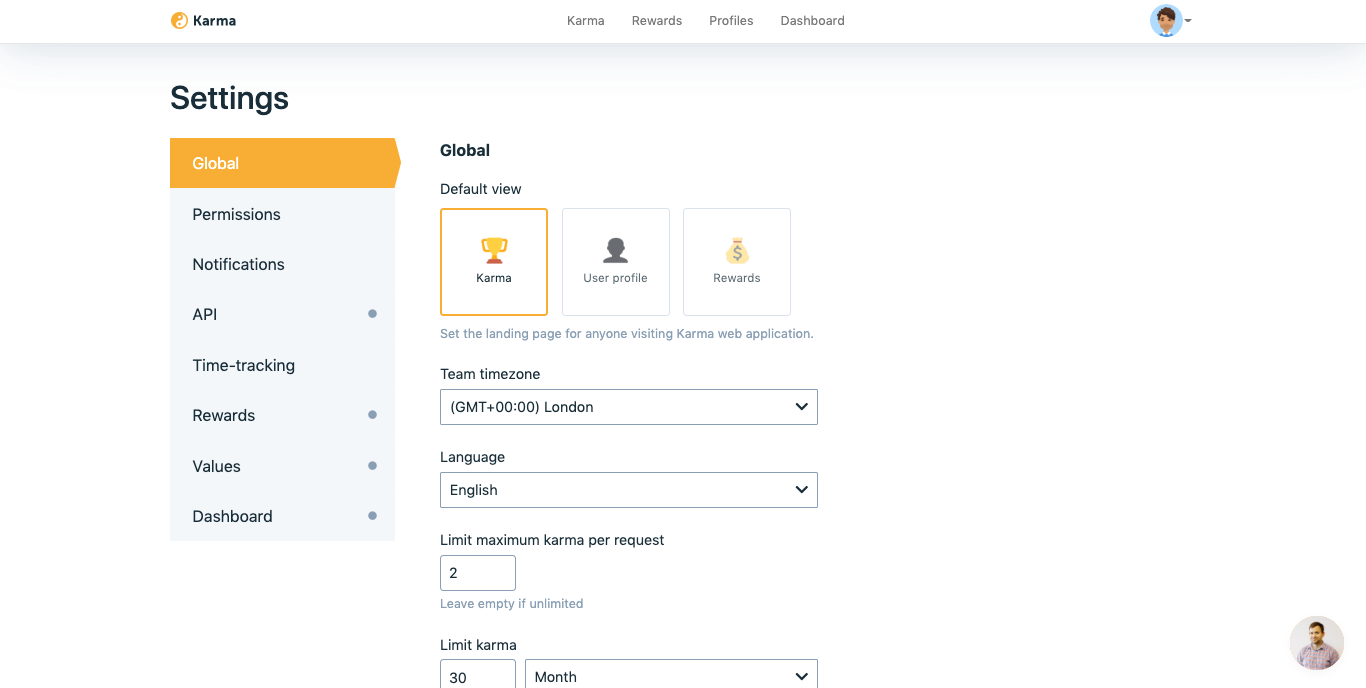Click the 'Language' label

(472, 457)
